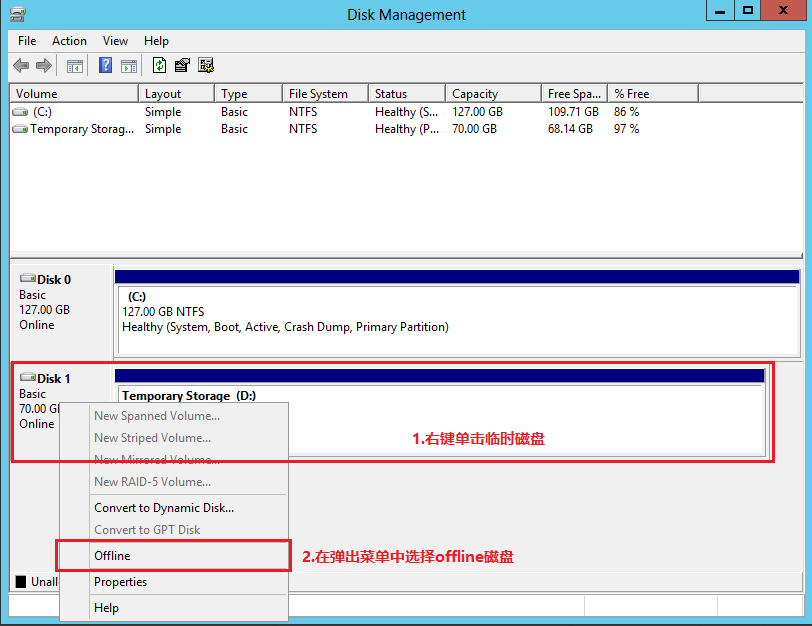Select the Temporary Storage volume row

82,129
